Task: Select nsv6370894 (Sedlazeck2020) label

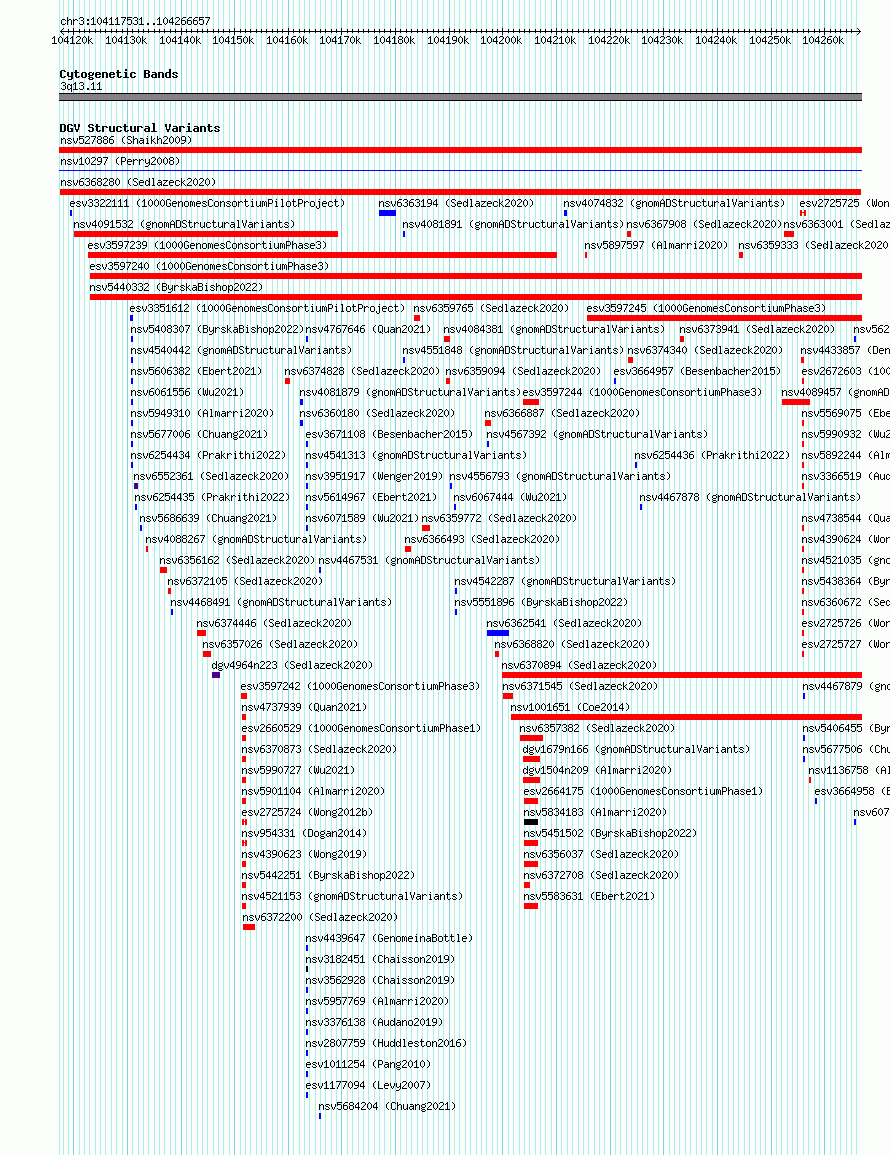Action: pos(579,665)
